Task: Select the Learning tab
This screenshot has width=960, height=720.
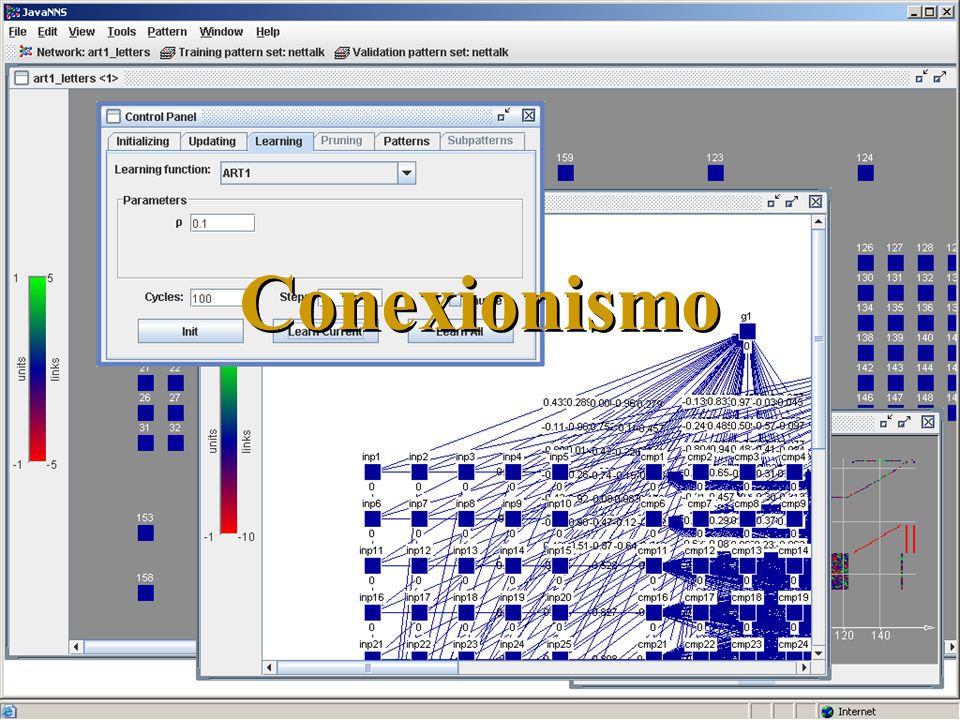Action: coord(279,141)
